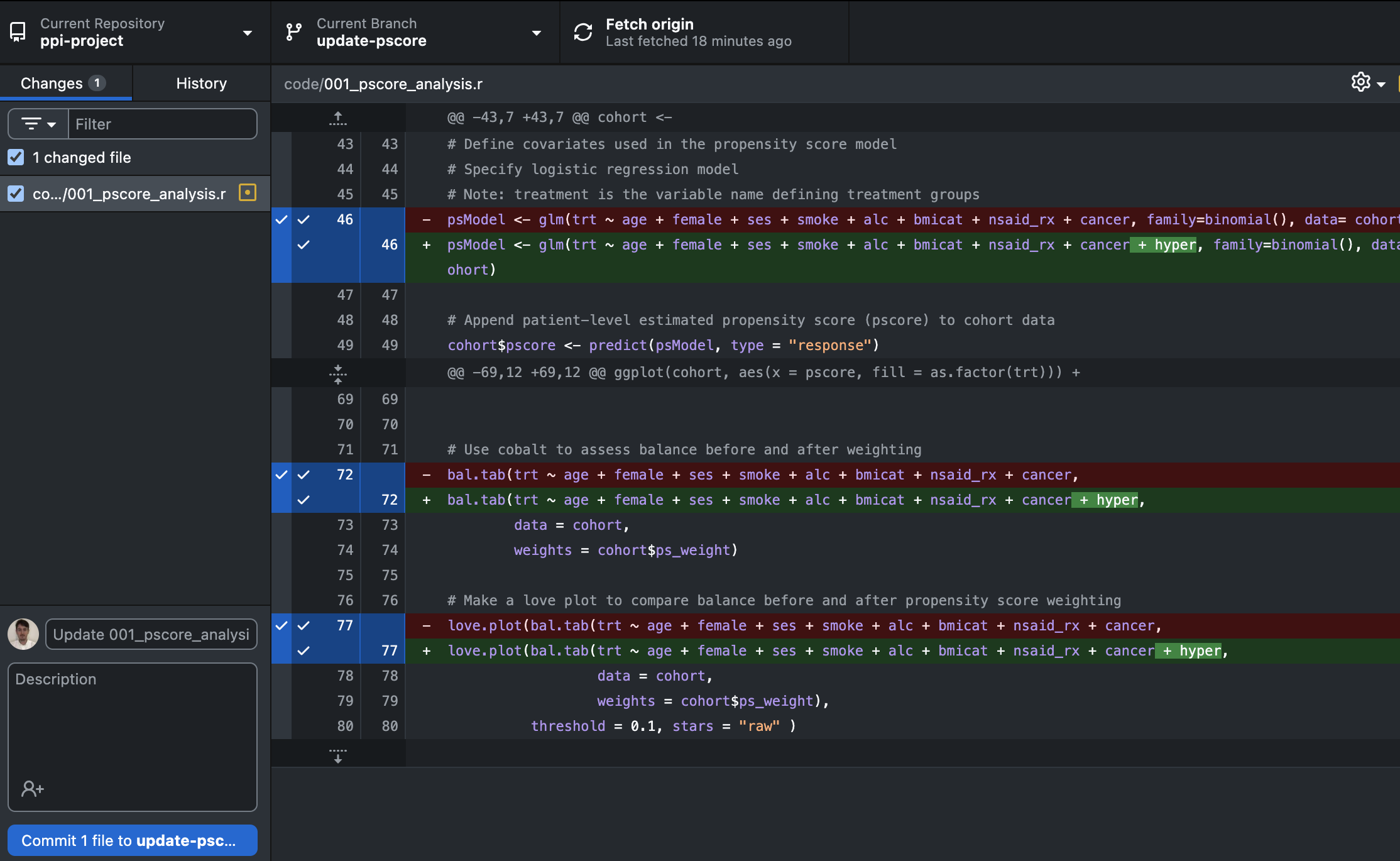
Task: Click the modified file status badge
Action: (248, 193)
